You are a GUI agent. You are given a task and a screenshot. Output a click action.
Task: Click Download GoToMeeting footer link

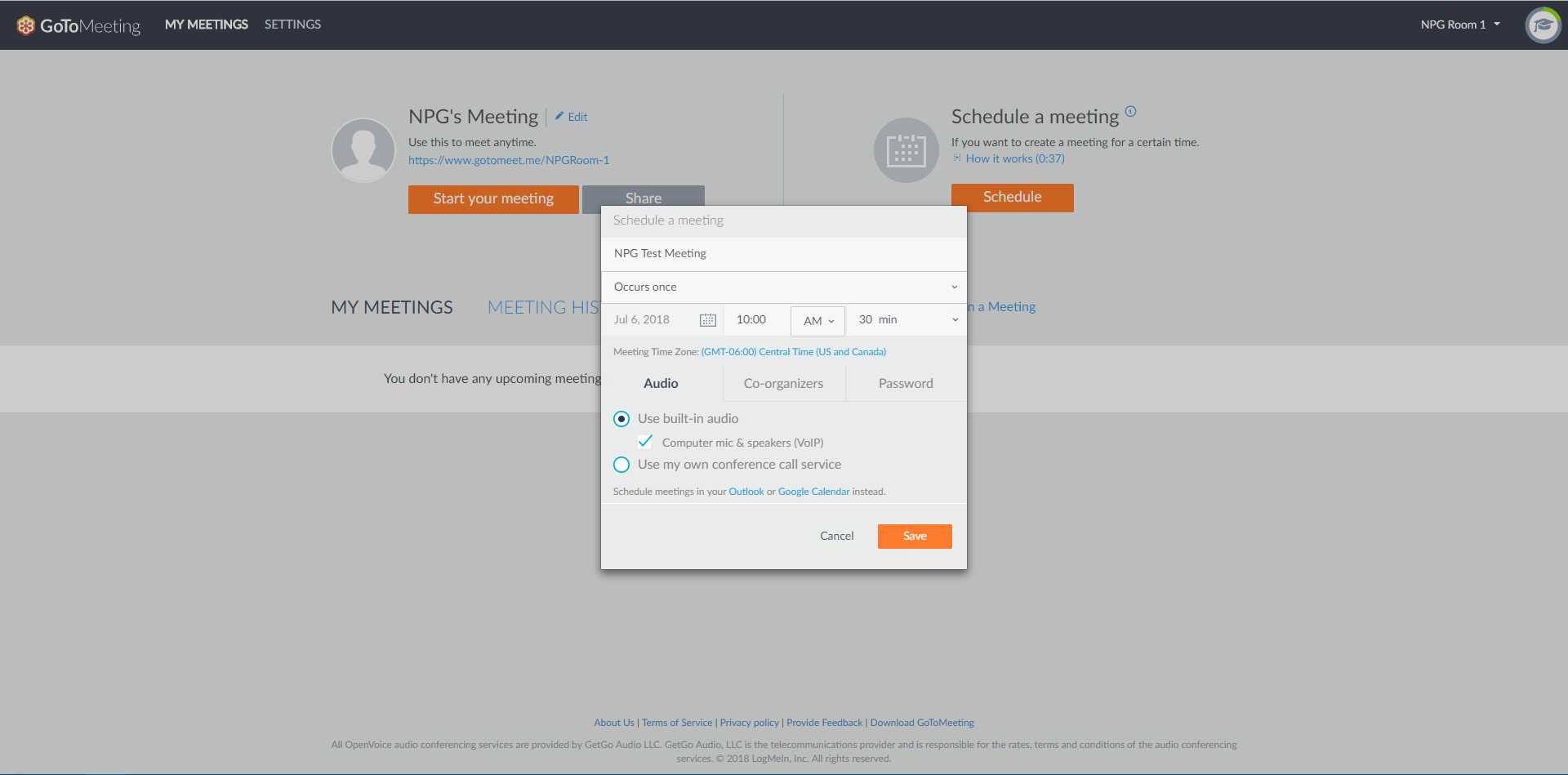pos(922,723)
